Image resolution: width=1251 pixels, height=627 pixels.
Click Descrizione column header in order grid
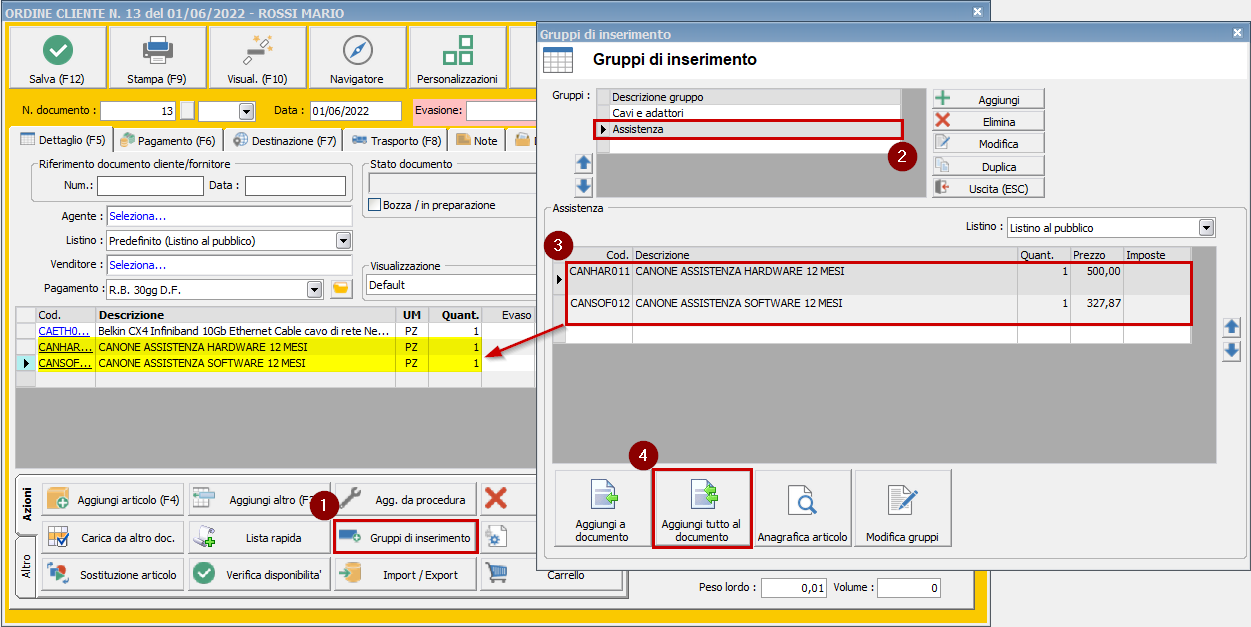click(x=244, y=314)
